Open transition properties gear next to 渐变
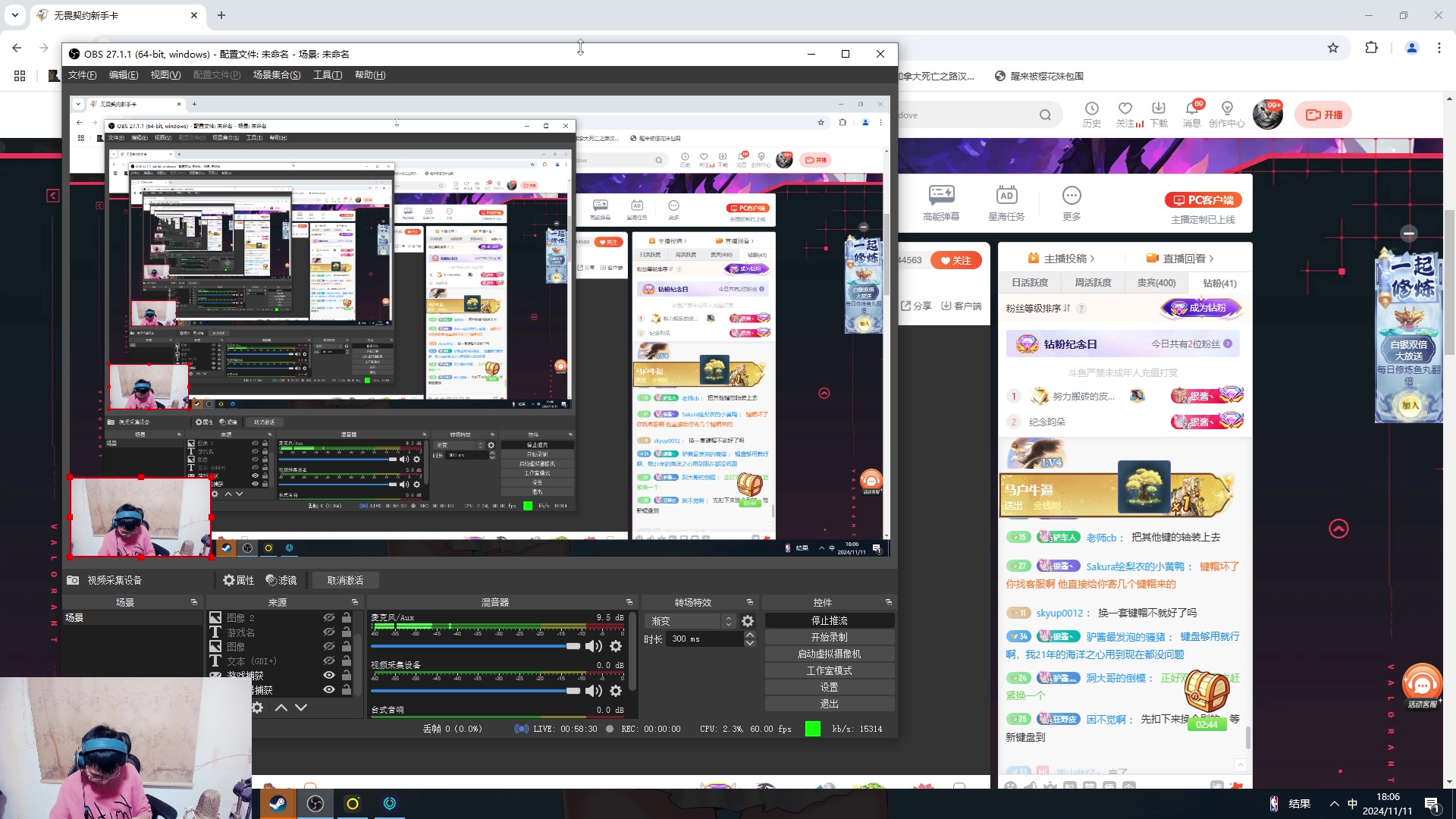This screenshot has height=819, width=1456. 748,621
